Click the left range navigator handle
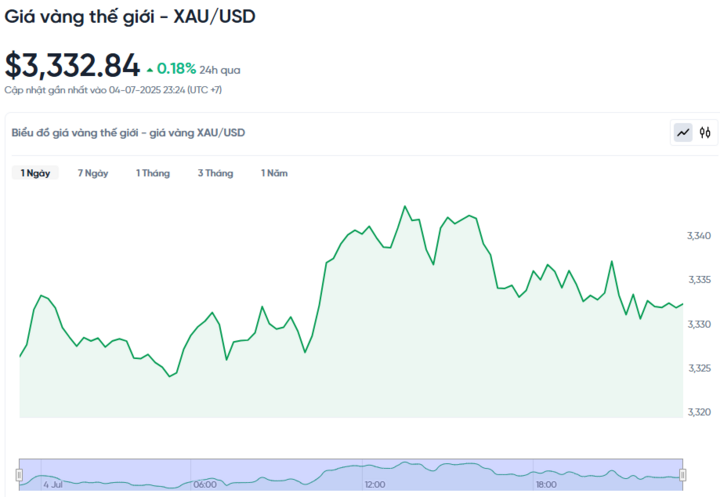Viewport: 720px width, 497px height. (x=19, y=474)
